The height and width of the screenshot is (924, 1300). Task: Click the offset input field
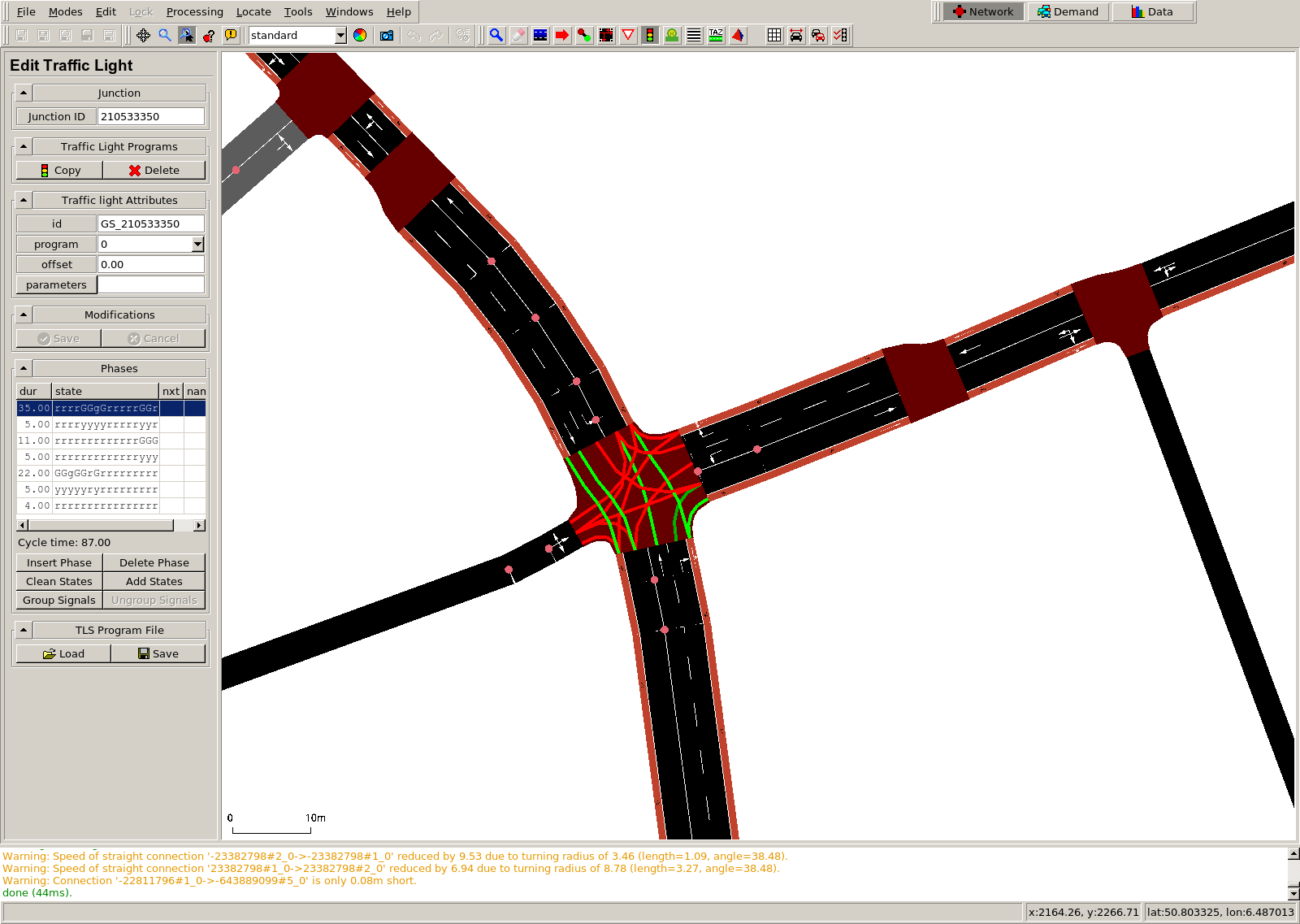tap(150, 264)
